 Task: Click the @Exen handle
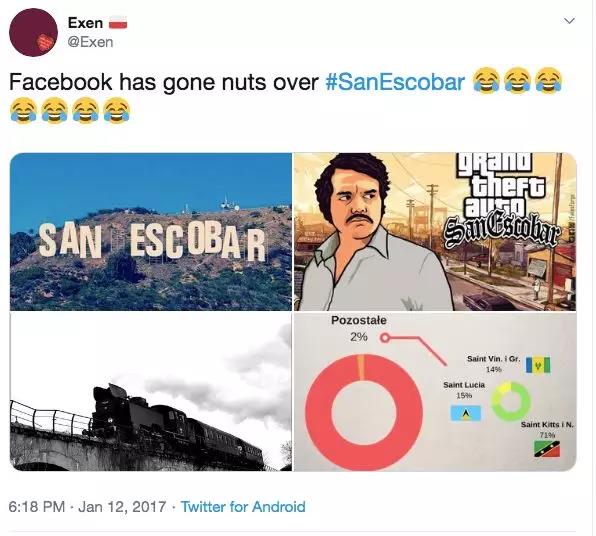pos(90,42)
